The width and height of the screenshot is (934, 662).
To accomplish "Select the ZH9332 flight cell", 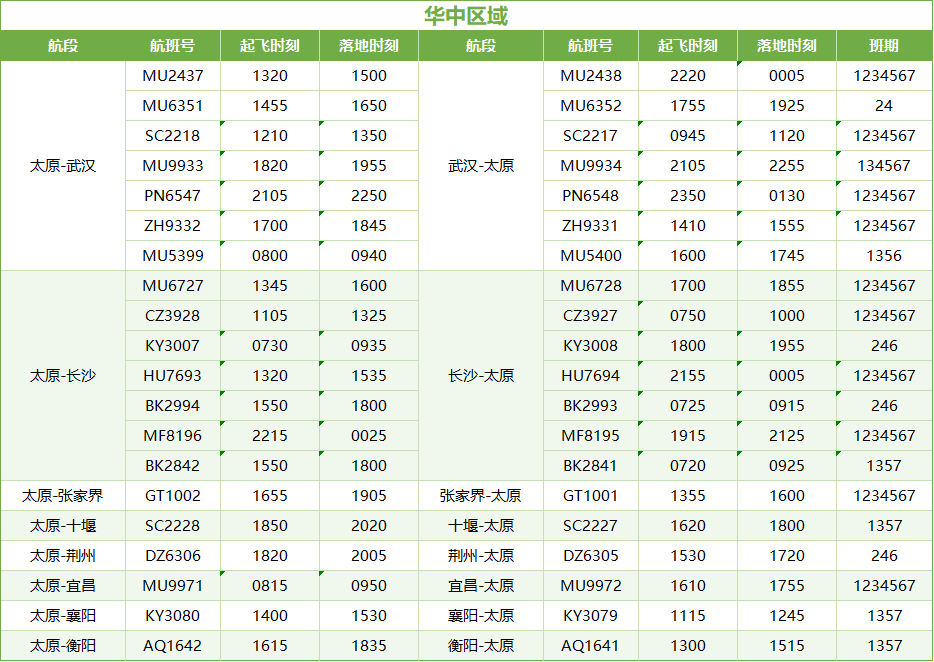I will 172,226.
